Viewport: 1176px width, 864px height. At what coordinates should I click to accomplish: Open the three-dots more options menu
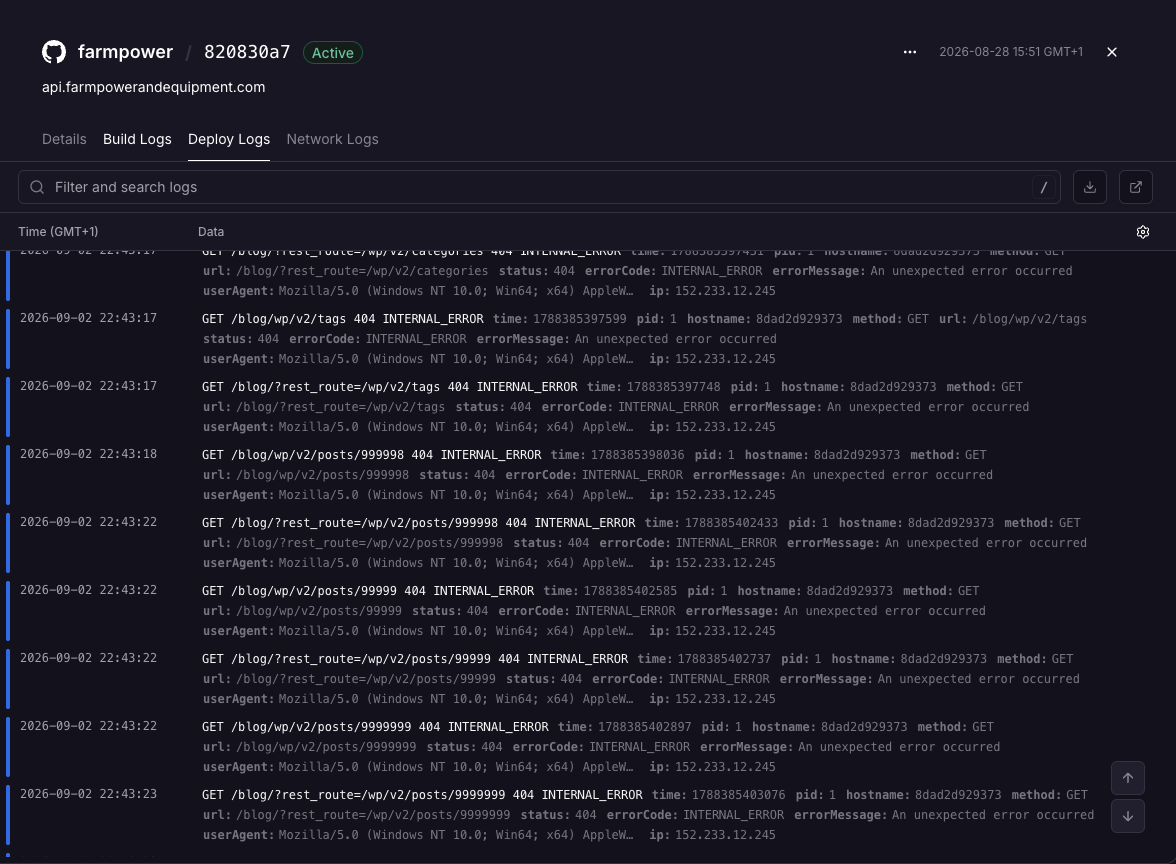(910, 52)
